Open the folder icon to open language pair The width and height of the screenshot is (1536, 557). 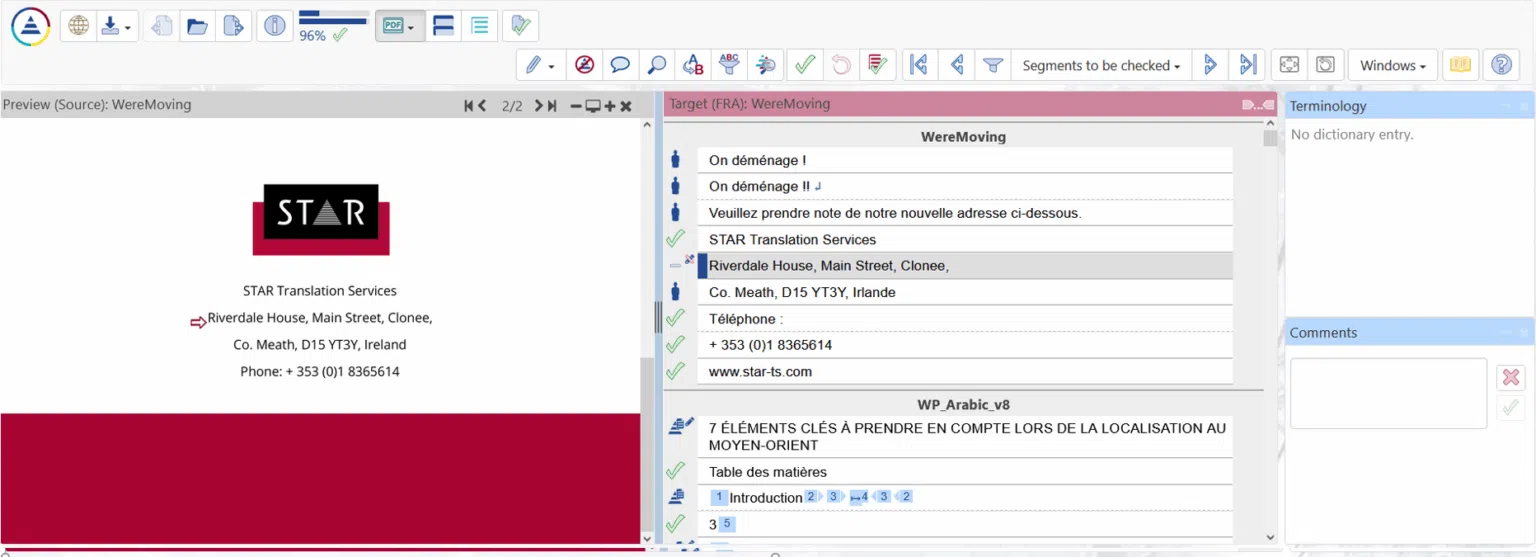point(198,26)
